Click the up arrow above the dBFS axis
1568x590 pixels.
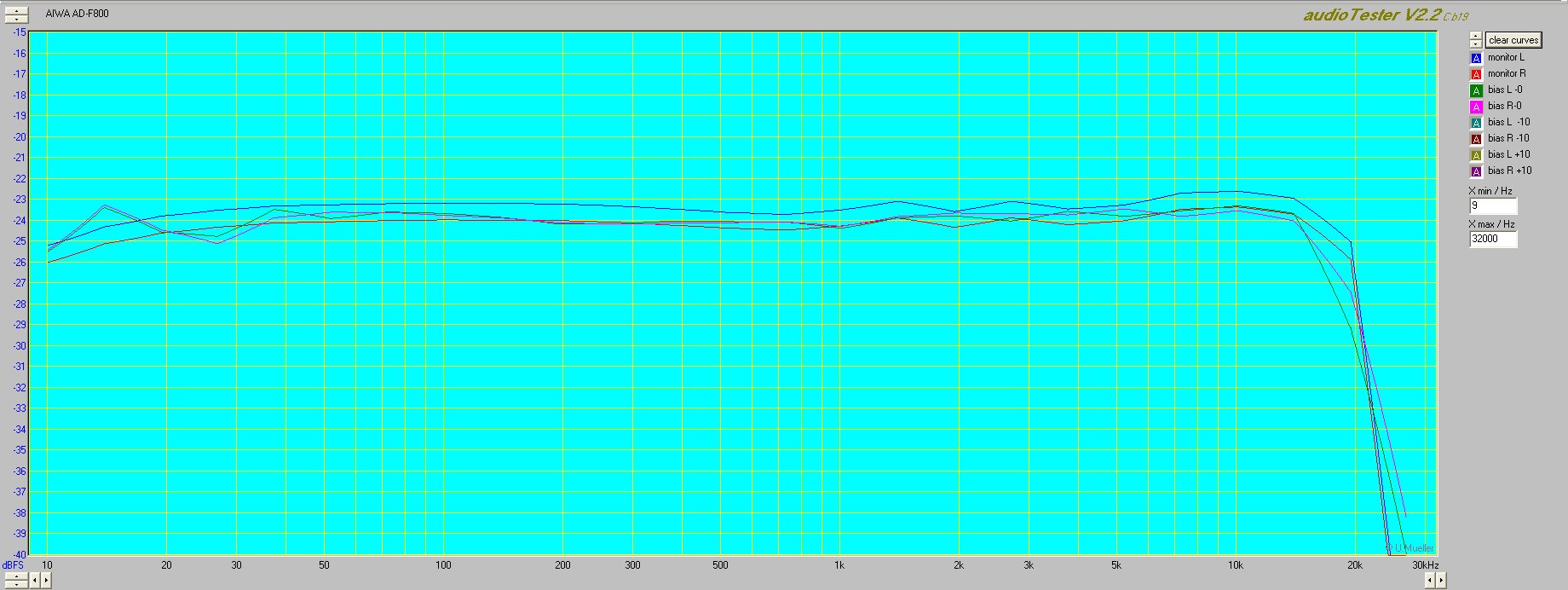pyautogui.click(x=16, y=10)
